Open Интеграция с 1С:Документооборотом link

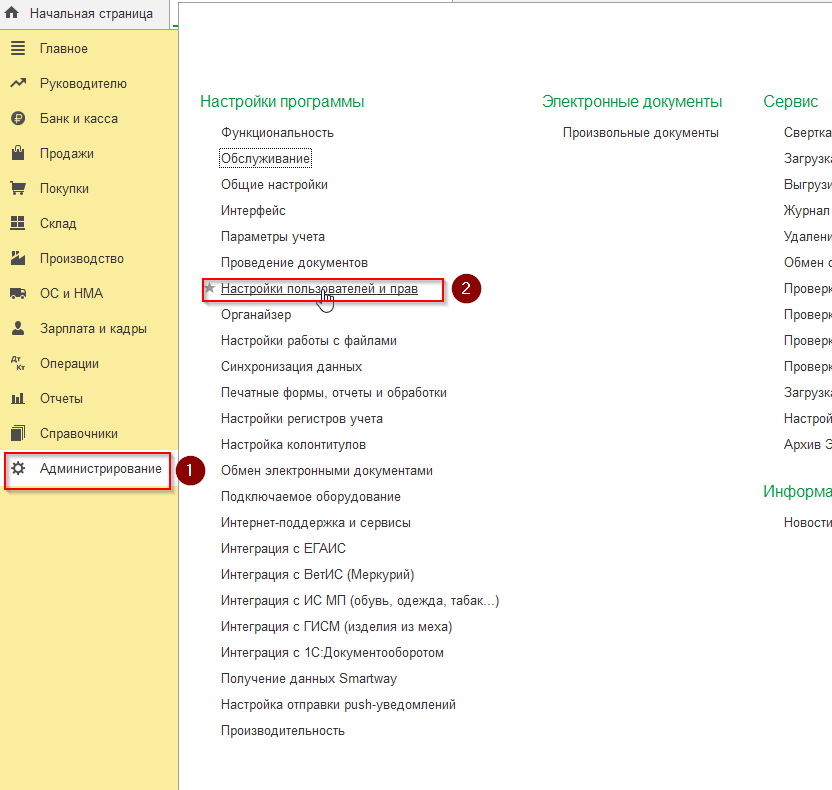click(332, 653)
